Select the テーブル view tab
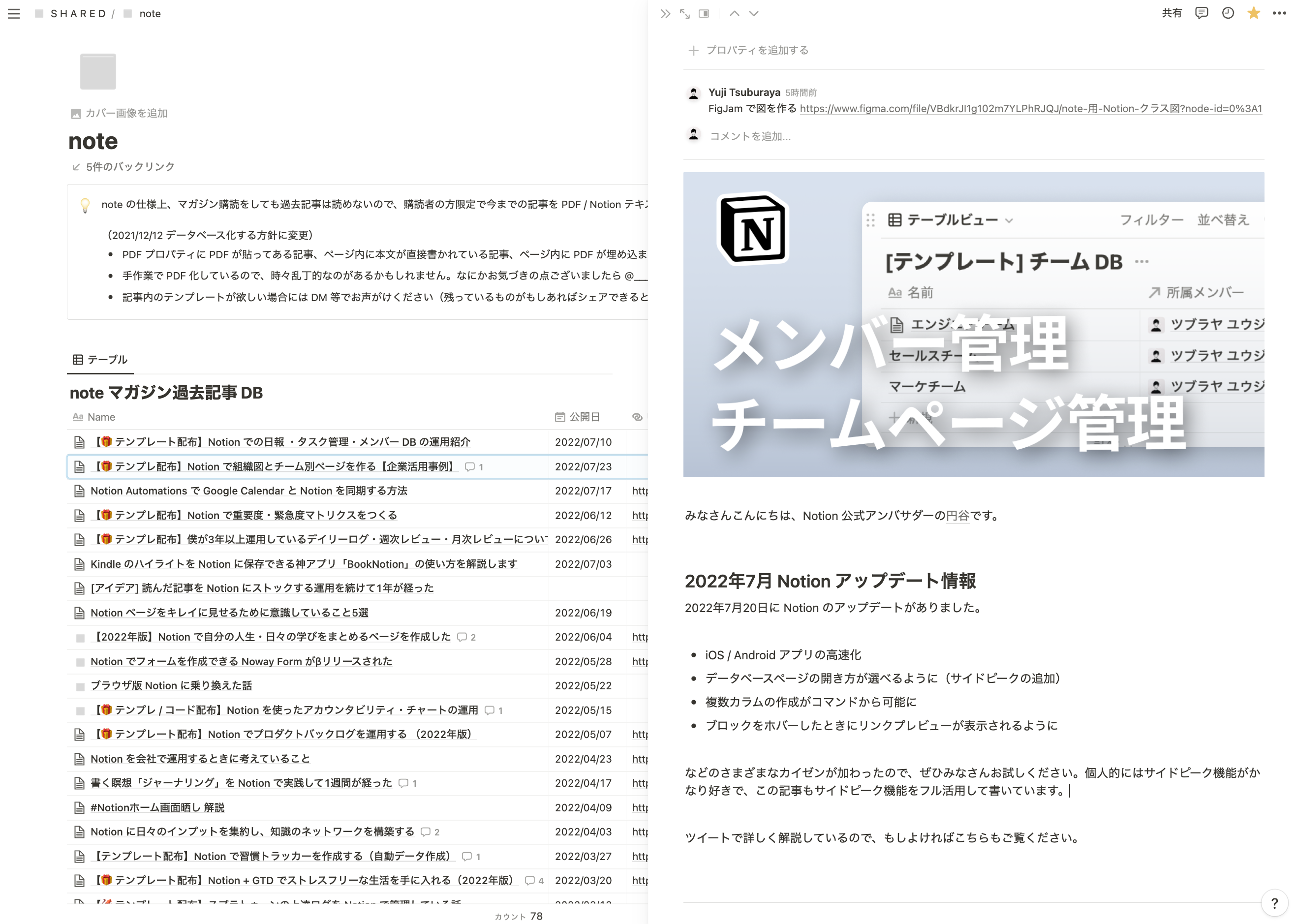This screenshot has width=1296, height=924. (x=100, y=360)
